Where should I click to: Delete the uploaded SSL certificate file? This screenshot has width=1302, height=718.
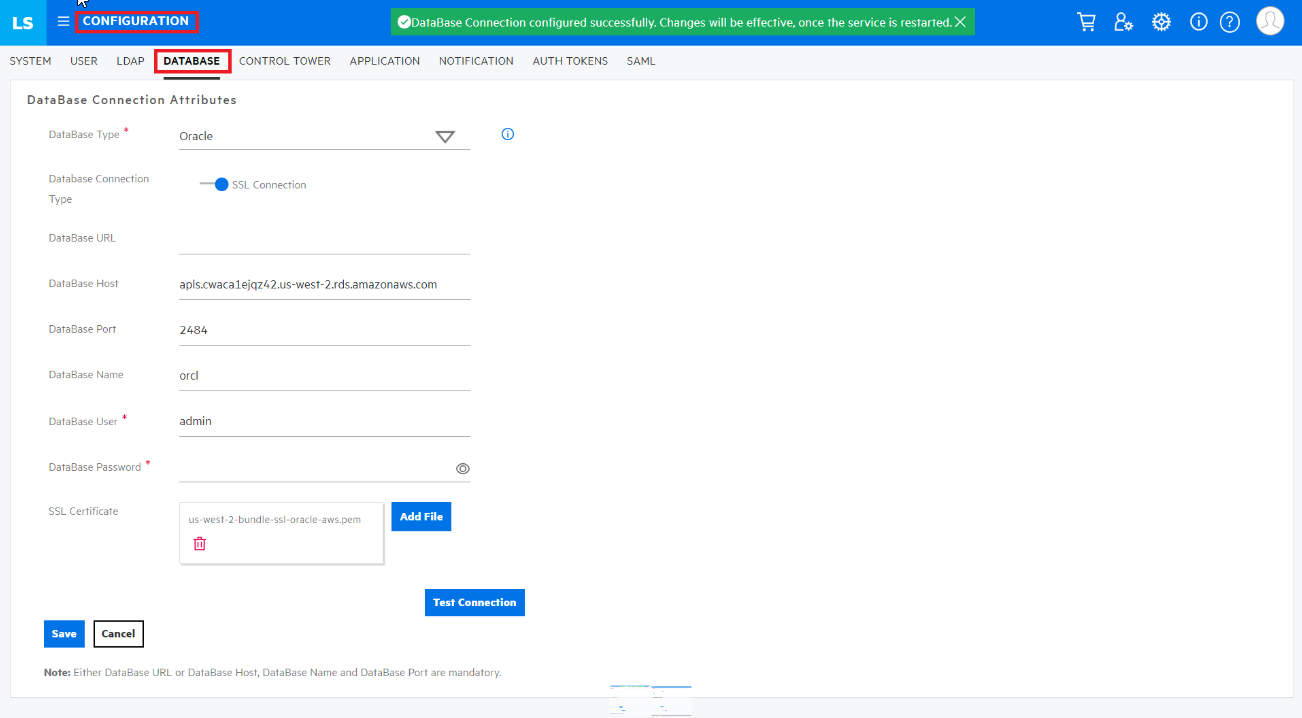pos(199,543)
